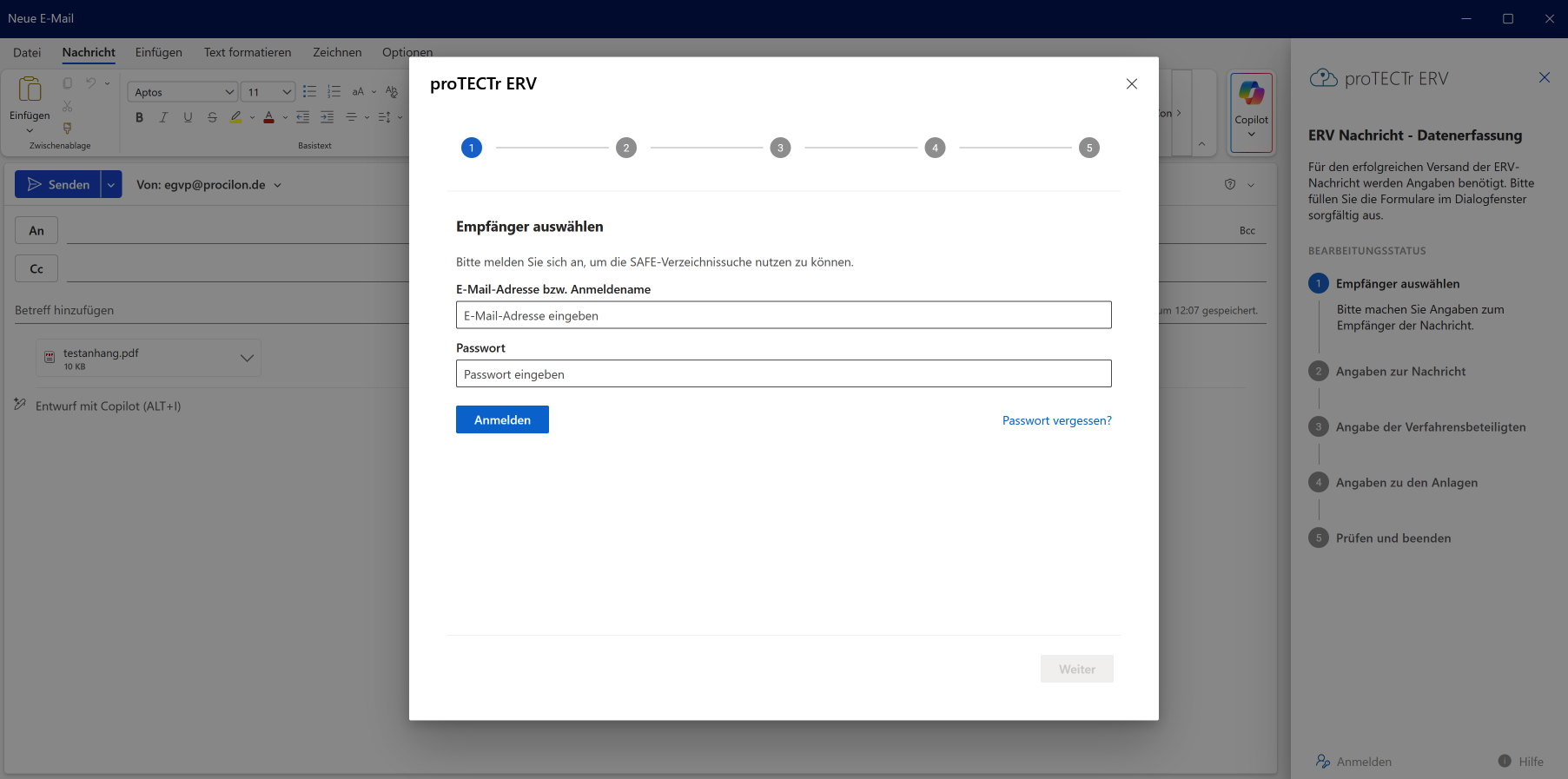
Task: Click the E-Mail-Adresse eingeben field
Action: pos(784,315)
